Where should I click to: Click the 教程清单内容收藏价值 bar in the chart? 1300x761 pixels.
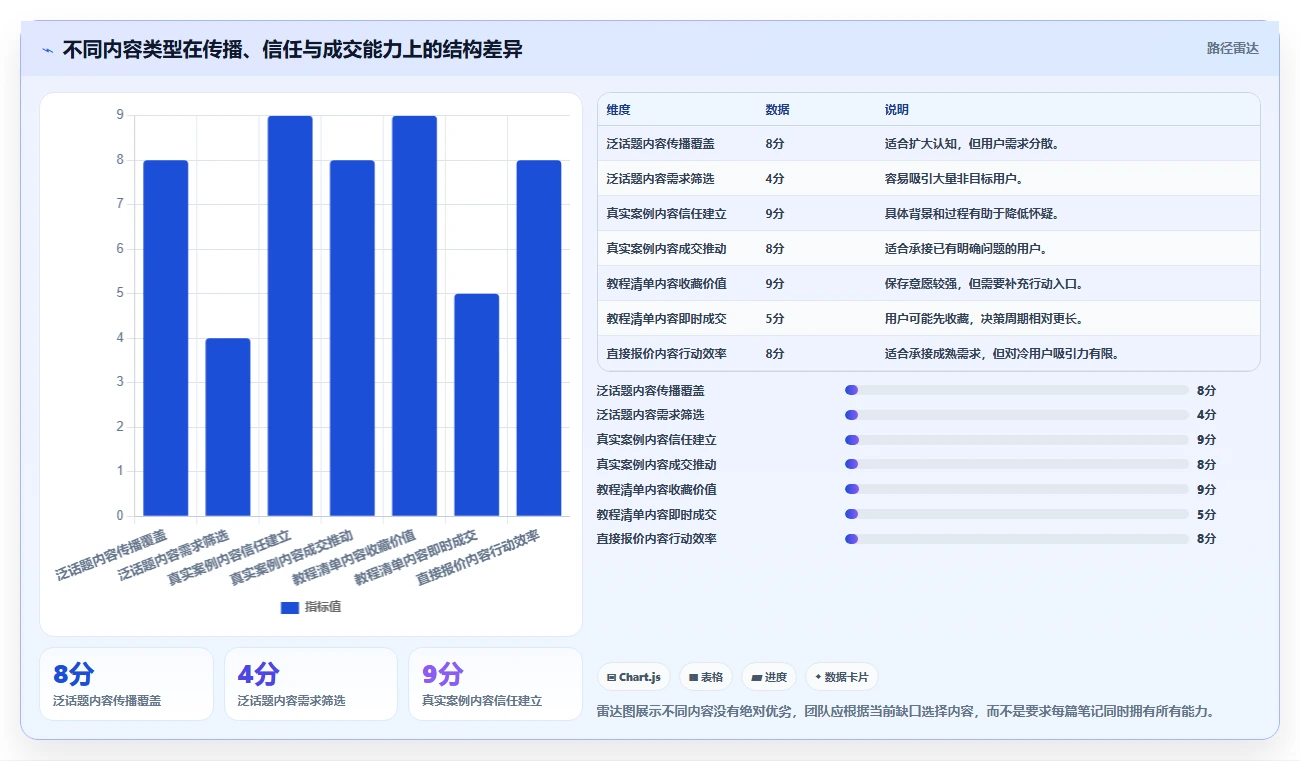click(414, 316)
